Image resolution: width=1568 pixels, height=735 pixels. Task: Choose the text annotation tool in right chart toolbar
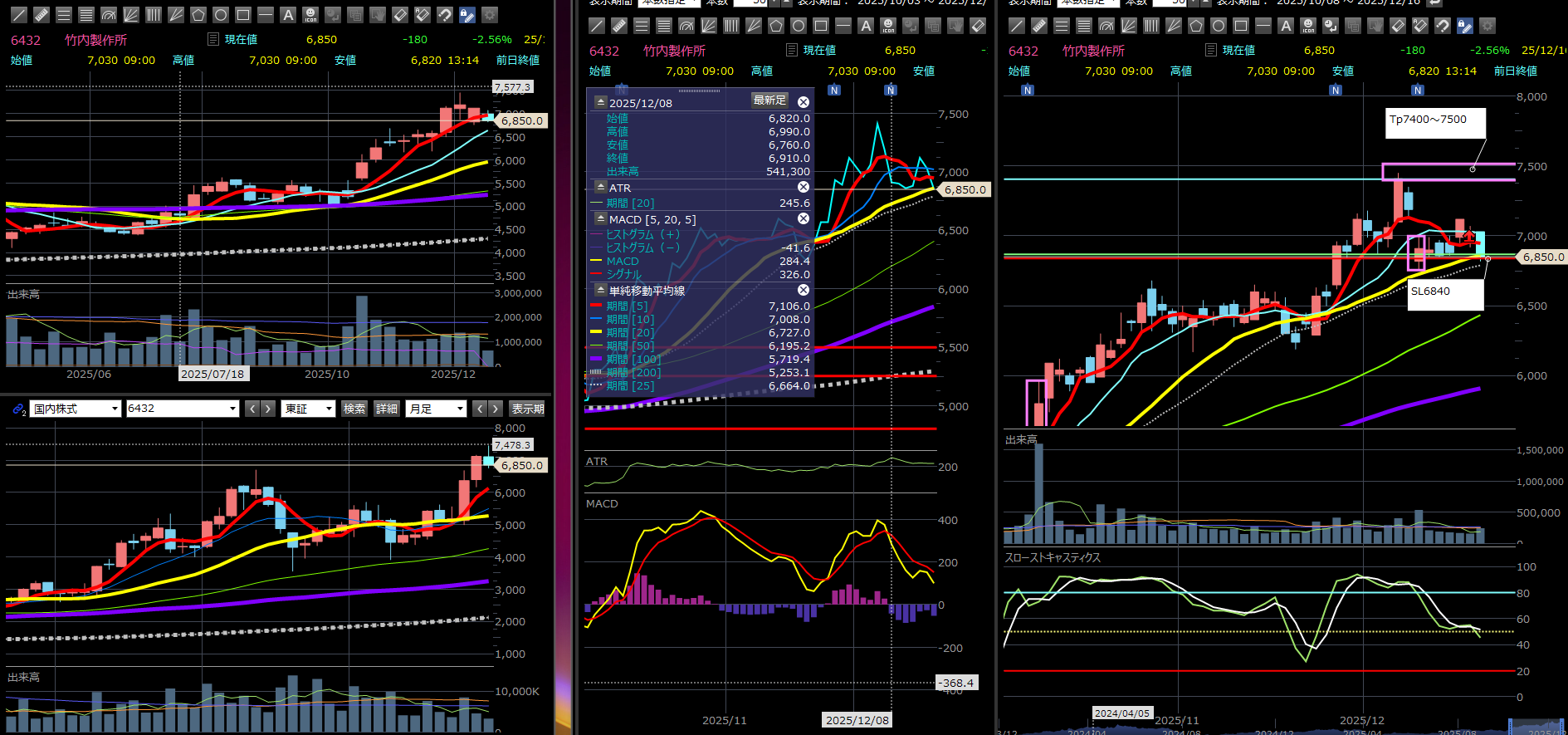[x=1286, y=26]
